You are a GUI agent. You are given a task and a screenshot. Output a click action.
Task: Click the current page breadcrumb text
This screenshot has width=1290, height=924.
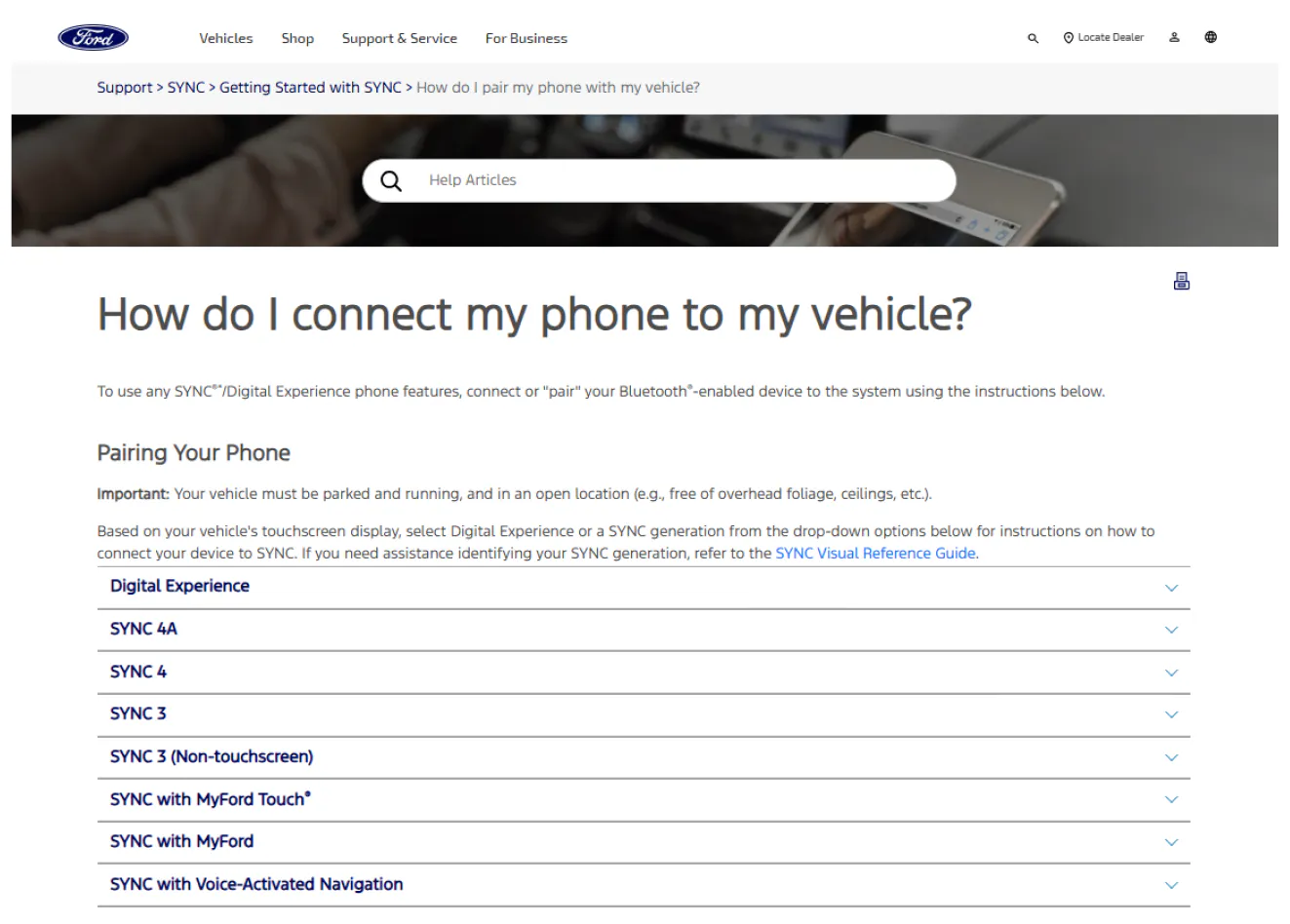tap(558, 88)
